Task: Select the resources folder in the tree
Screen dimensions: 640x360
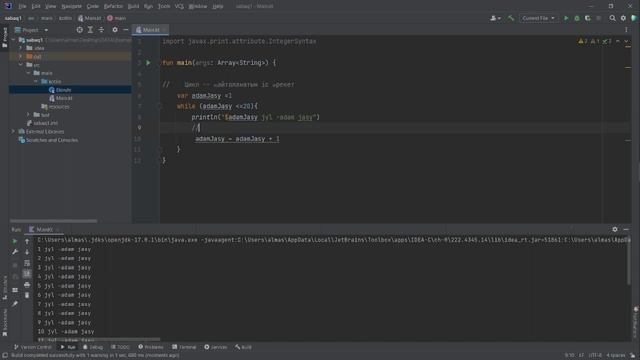Action: pyautogui.click(x=56, y=107)
